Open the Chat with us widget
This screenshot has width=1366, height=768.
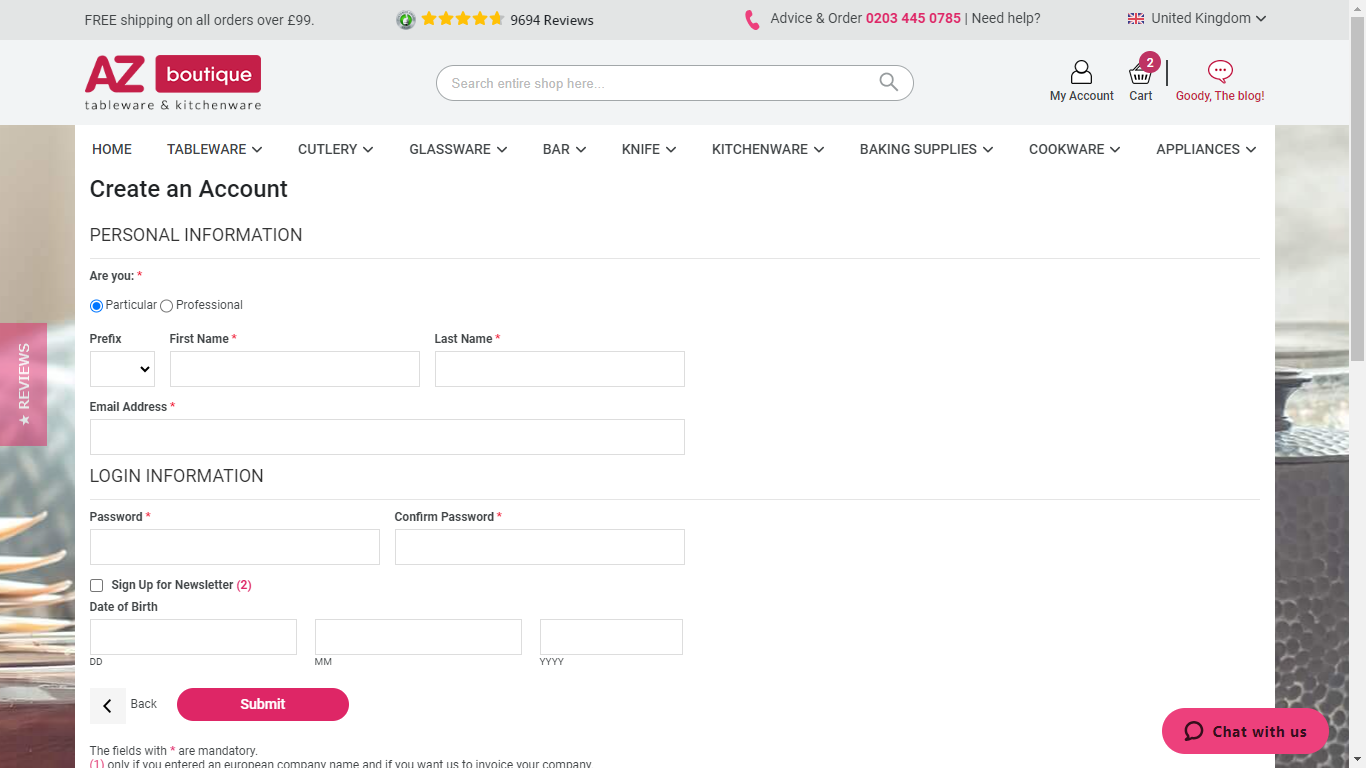coord(1245,731)
